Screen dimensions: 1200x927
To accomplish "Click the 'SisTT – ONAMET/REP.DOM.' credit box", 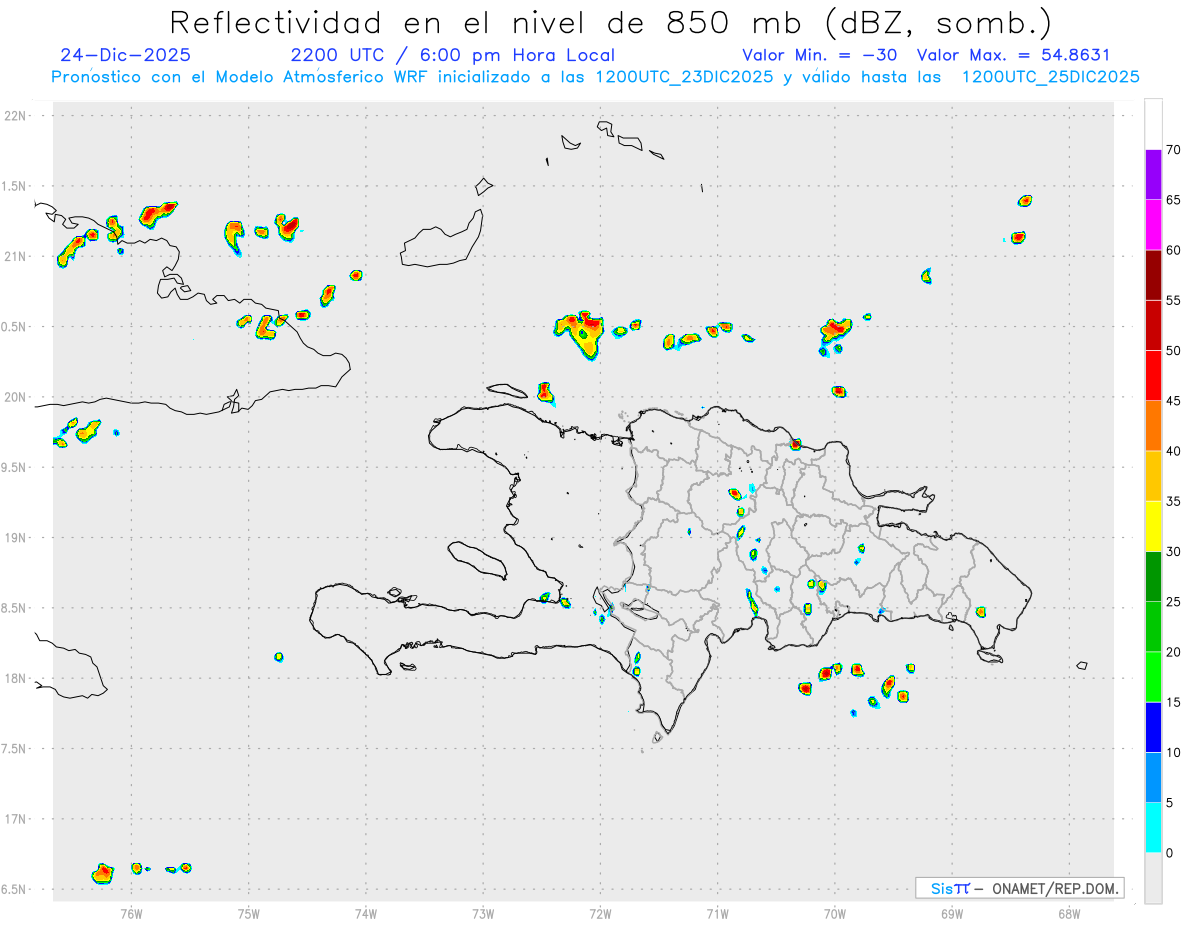I will (1020, 888).
